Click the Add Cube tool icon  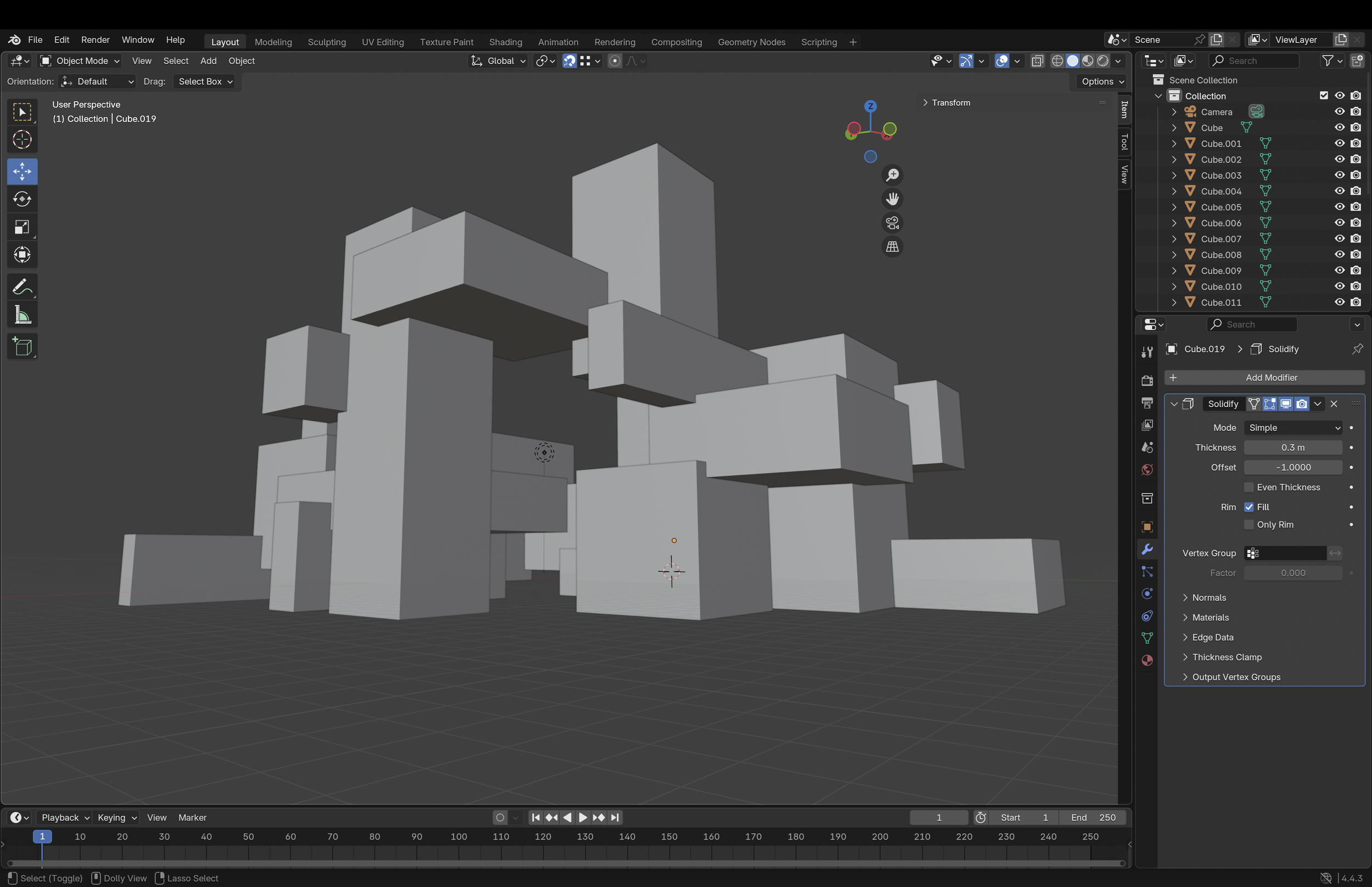coord(22,347)
